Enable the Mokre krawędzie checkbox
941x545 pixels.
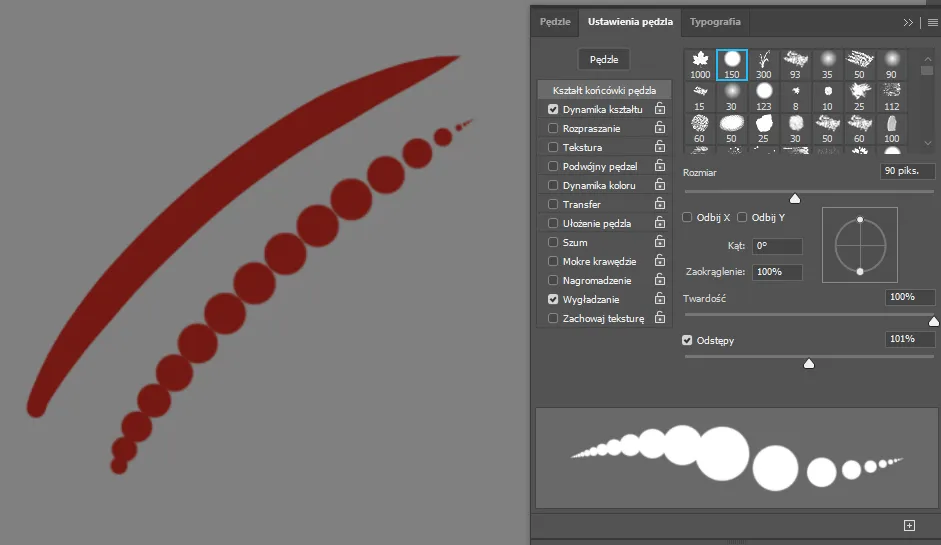[x=553, y=261]
